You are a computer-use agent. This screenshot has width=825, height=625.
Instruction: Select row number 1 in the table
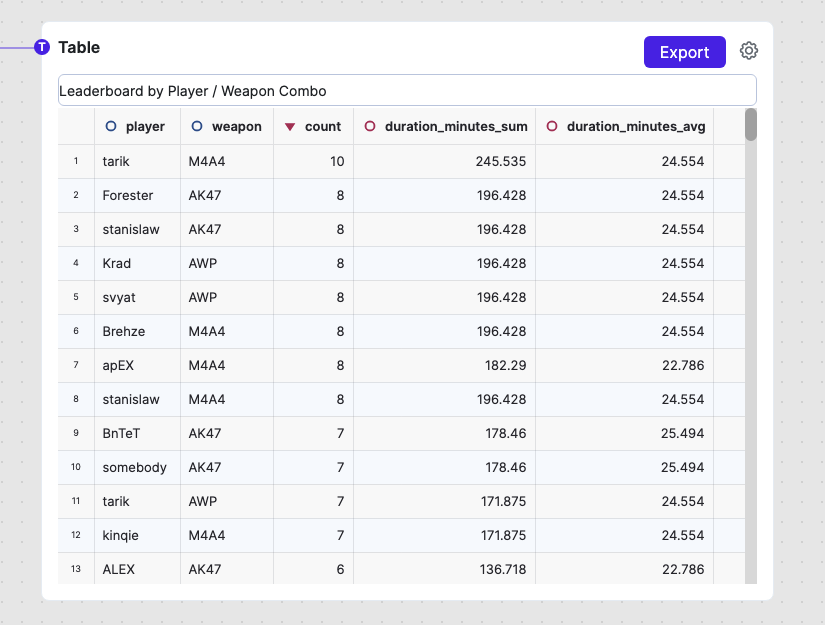76,161
